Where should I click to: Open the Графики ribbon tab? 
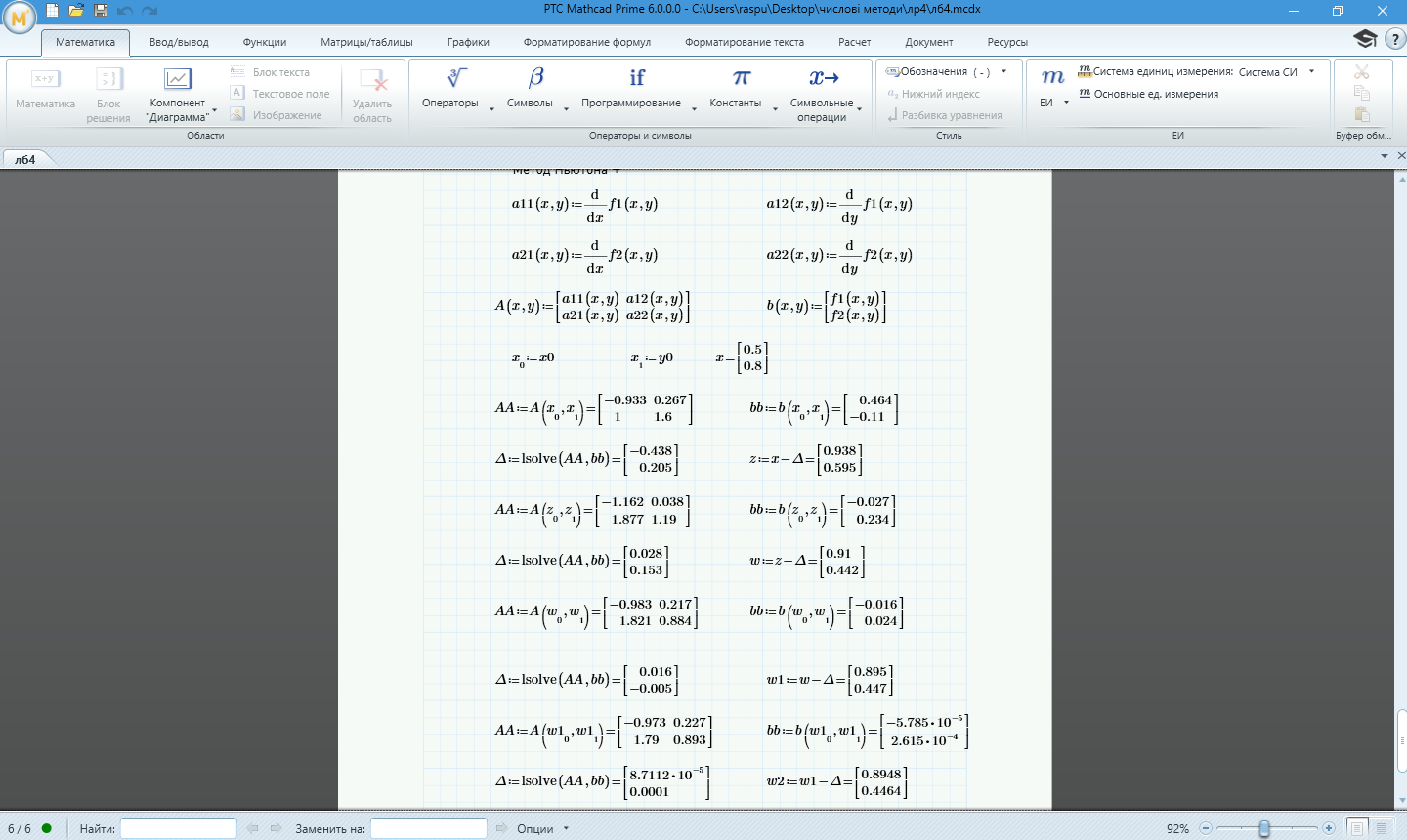(x=468, y=42)
